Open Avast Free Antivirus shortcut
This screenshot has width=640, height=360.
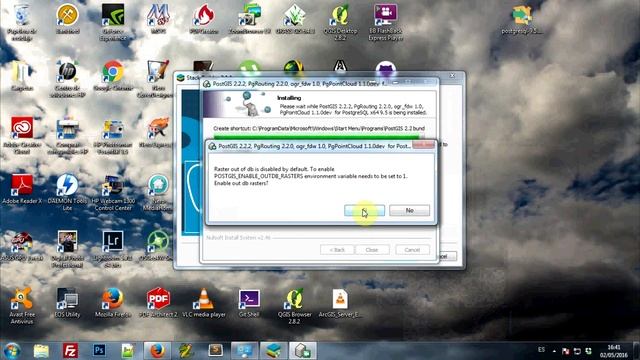(22, 306)
